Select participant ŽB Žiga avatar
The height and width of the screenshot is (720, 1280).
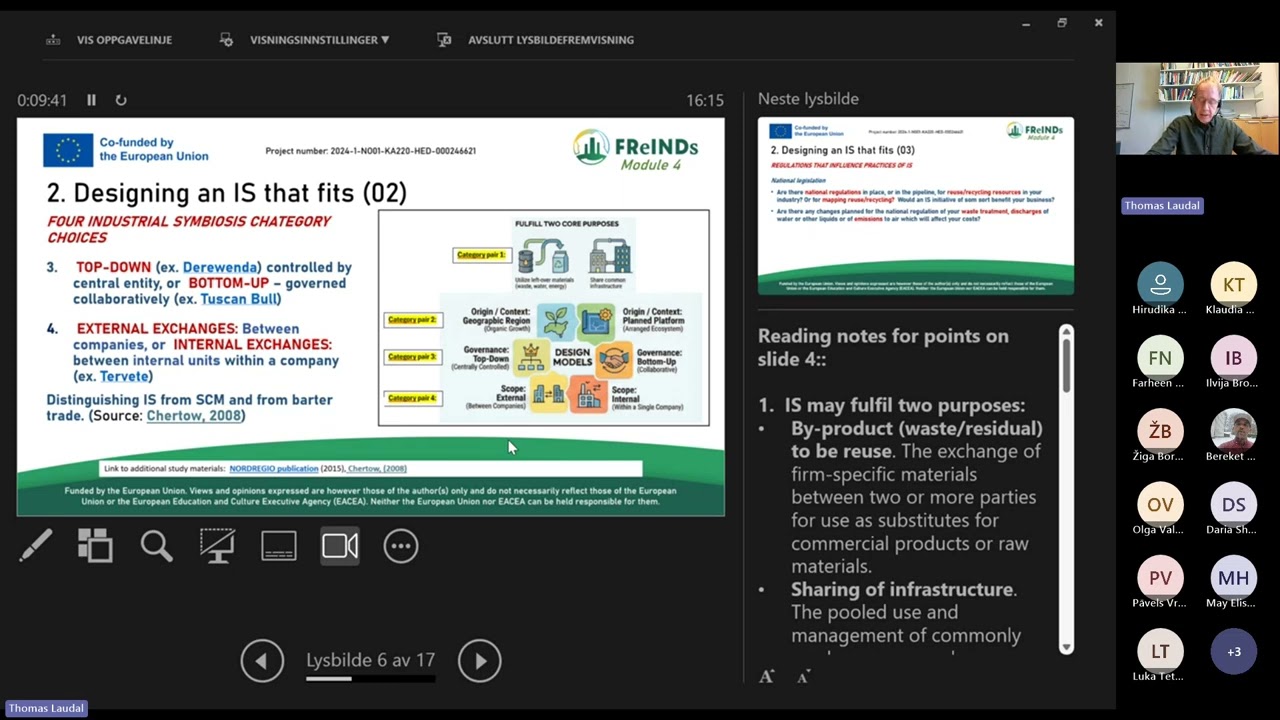pyautogui.click(x=1160, y=431)
